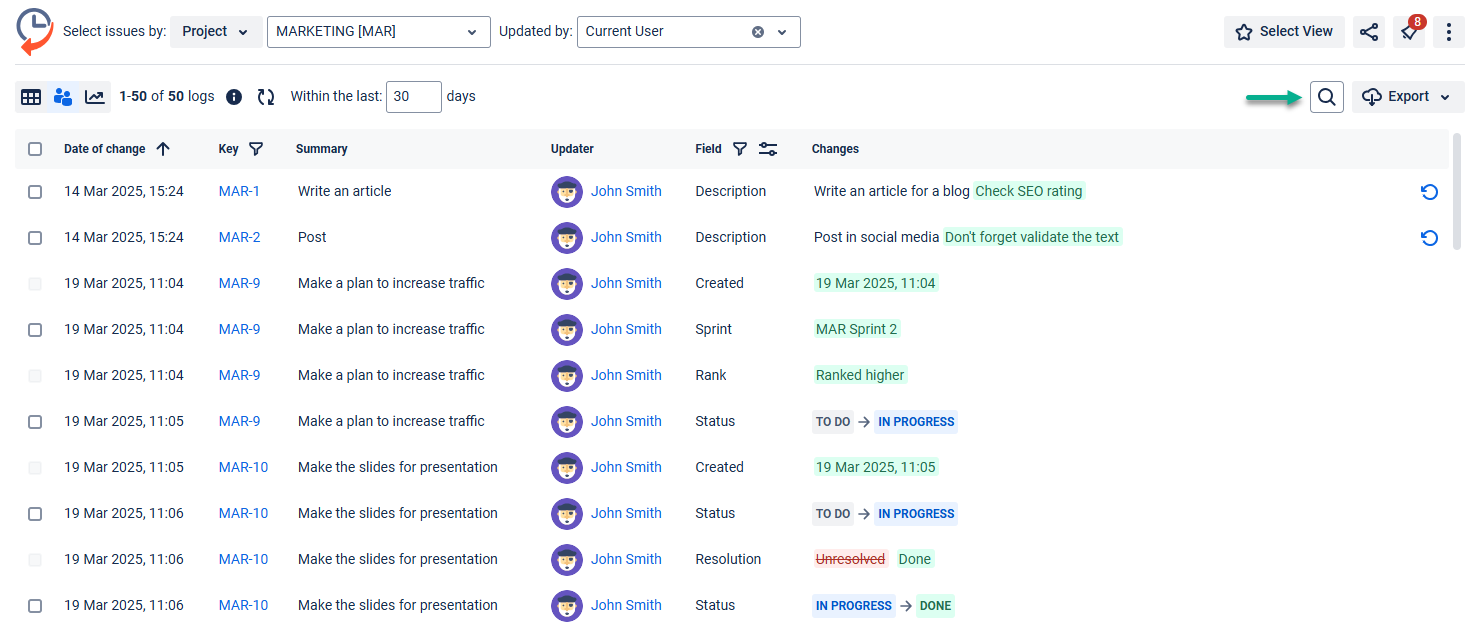Screen dimensions: 1477x625
Task: Check the MAR-9 Sprint row checkbox
Action: coord(35,330)
